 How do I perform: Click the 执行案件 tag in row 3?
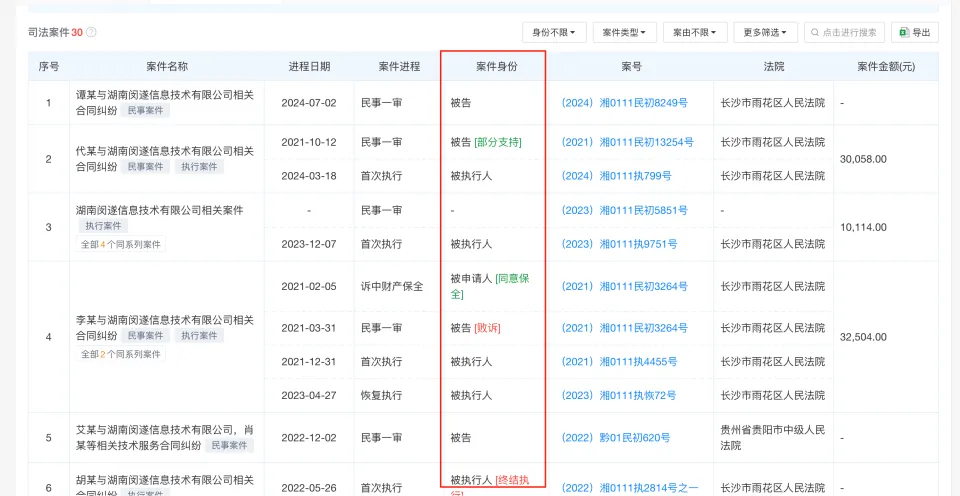coord(103,226)
